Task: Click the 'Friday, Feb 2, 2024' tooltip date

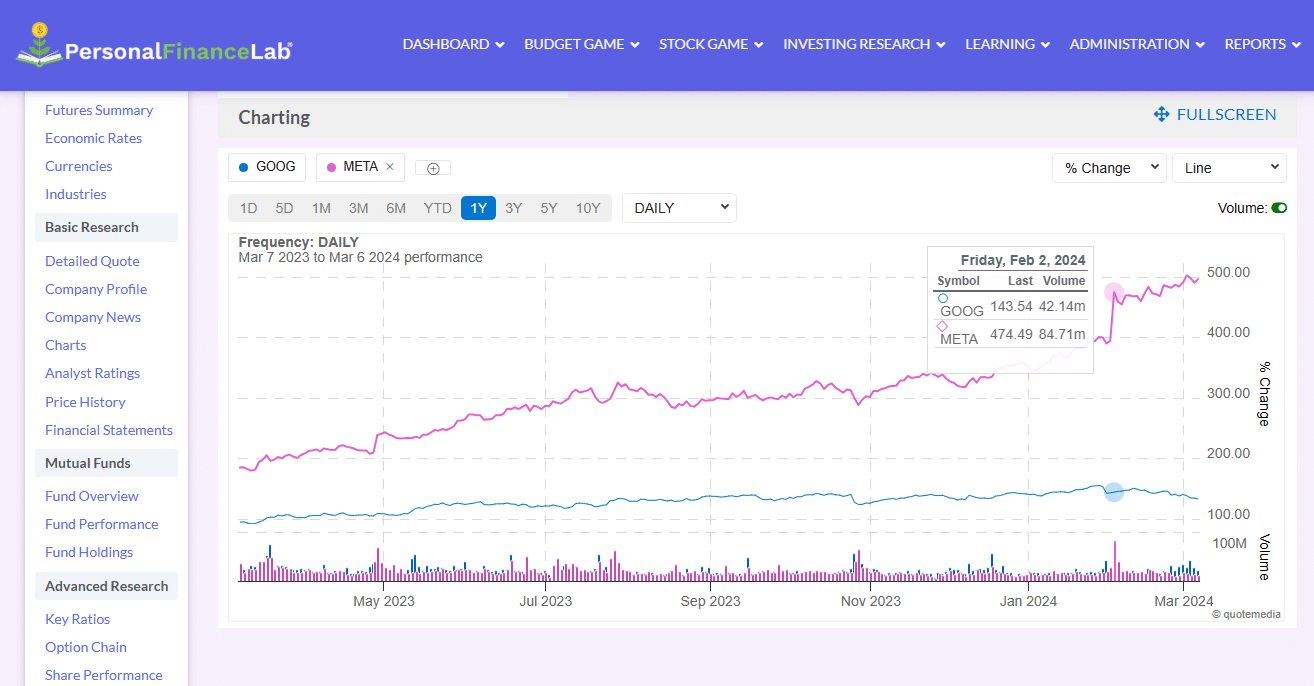Action: [1023, 260]
